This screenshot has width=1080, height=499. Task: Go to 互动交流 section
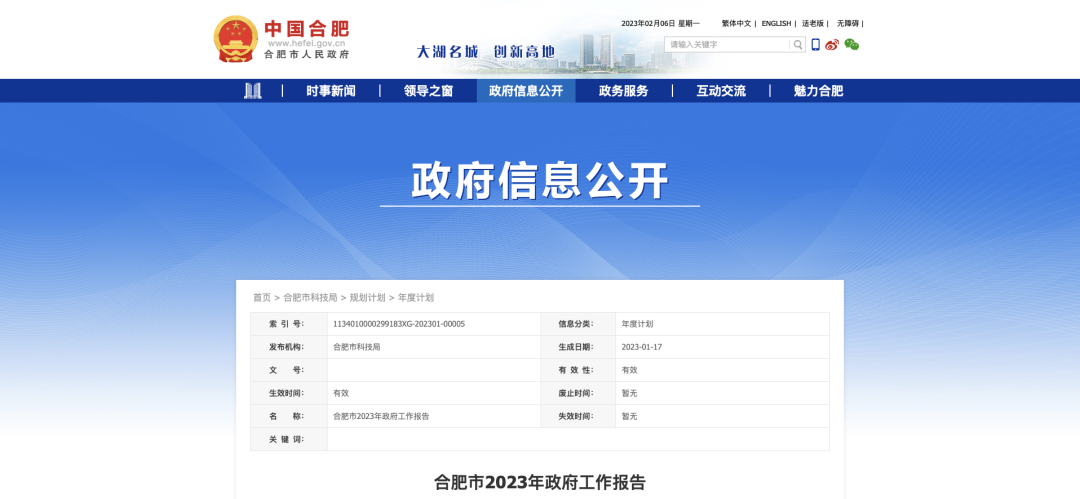(x=721, y=91)
